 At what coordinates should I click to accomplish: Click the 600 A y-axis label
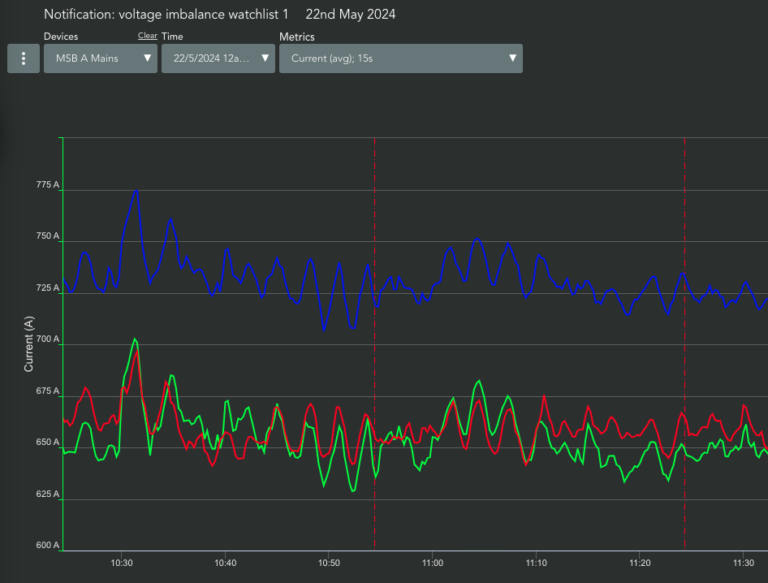tap(48, 545)
